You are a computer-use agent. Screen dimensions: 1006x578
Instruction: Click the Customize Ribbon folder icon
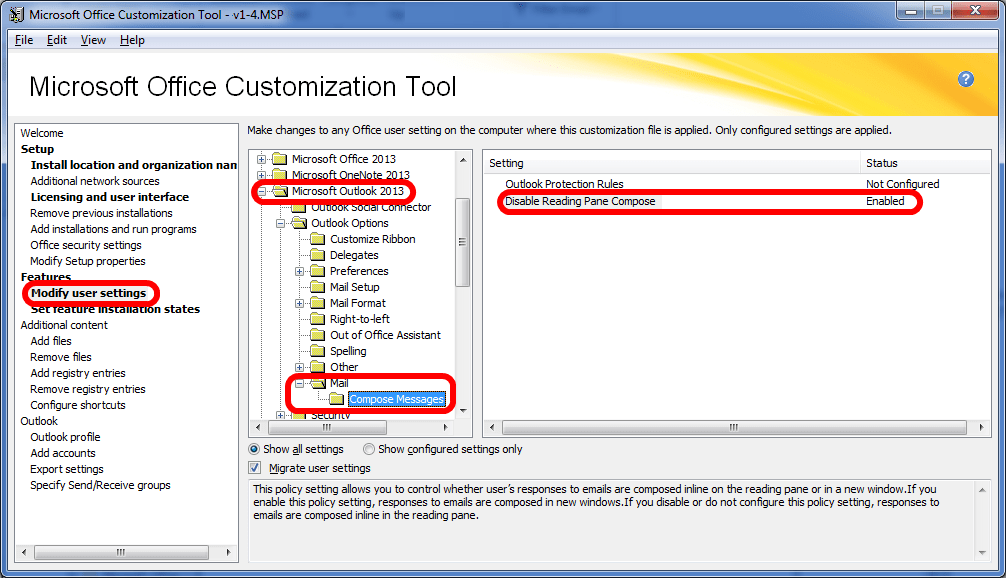[x=318, y=239]
